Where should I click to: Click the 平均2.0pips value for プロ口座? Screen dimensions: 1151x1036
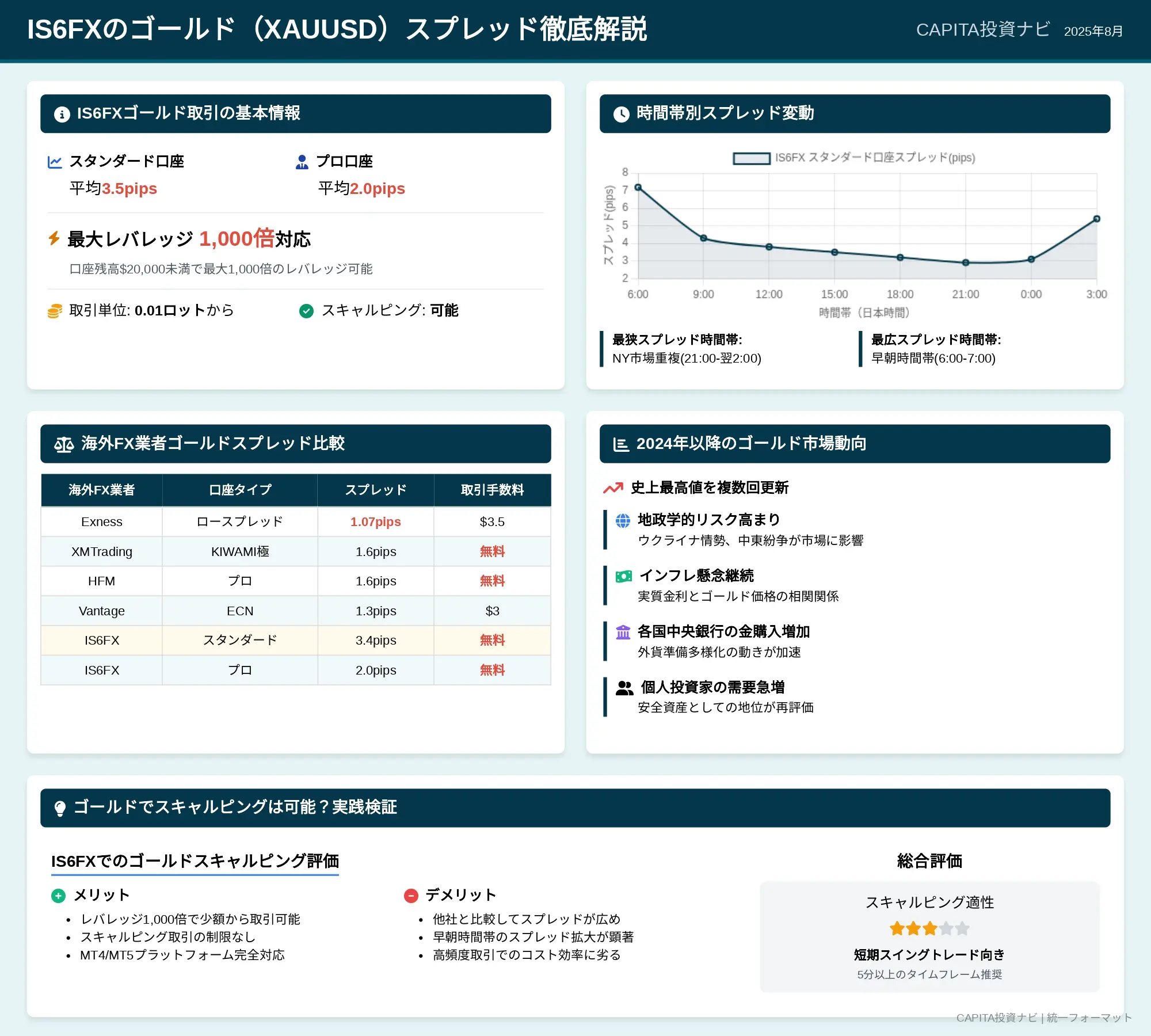[x=361, y=188]
